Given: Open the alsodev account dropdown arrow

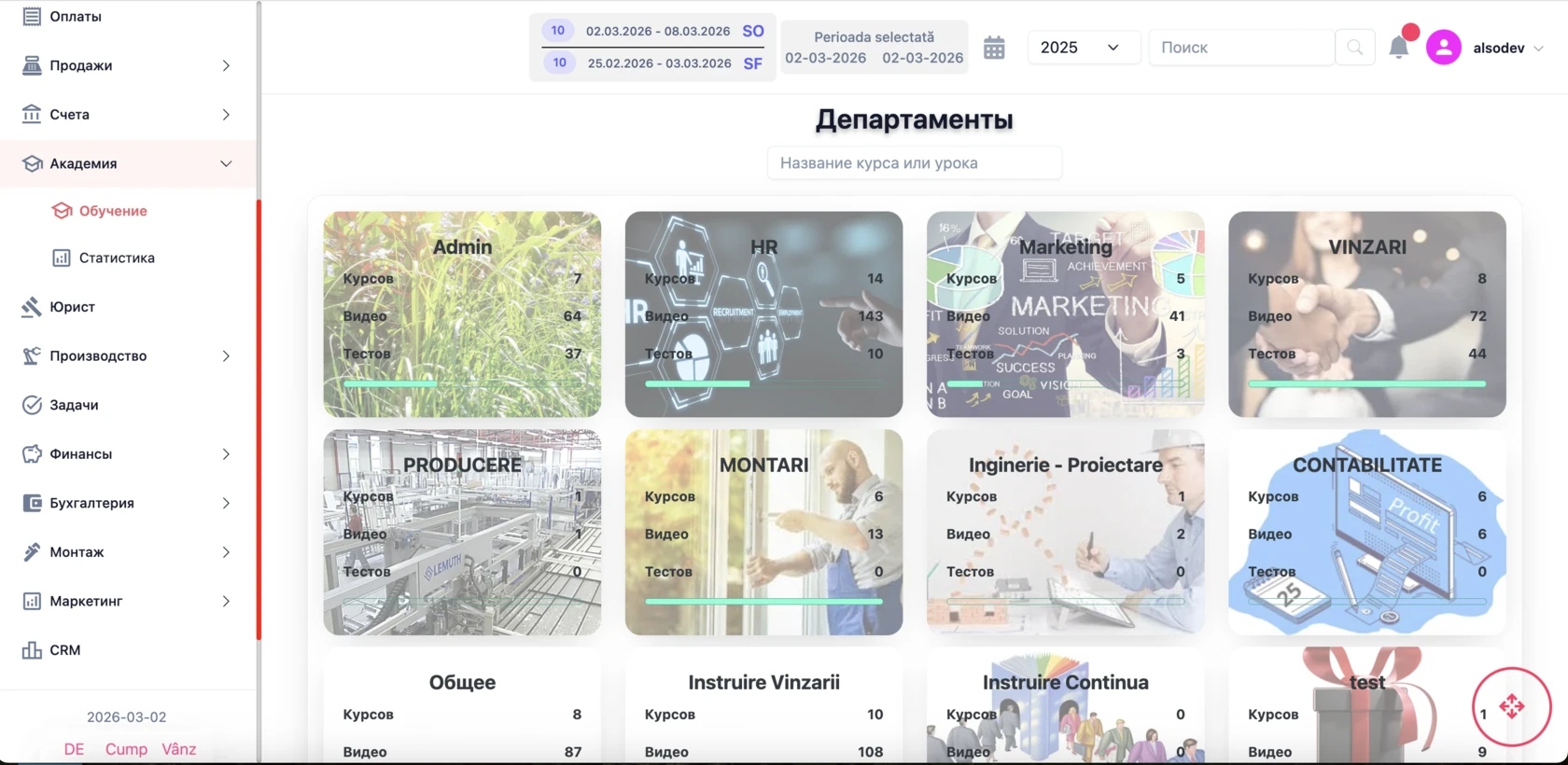Looking at the screenshot, I should coord(1538,49).
